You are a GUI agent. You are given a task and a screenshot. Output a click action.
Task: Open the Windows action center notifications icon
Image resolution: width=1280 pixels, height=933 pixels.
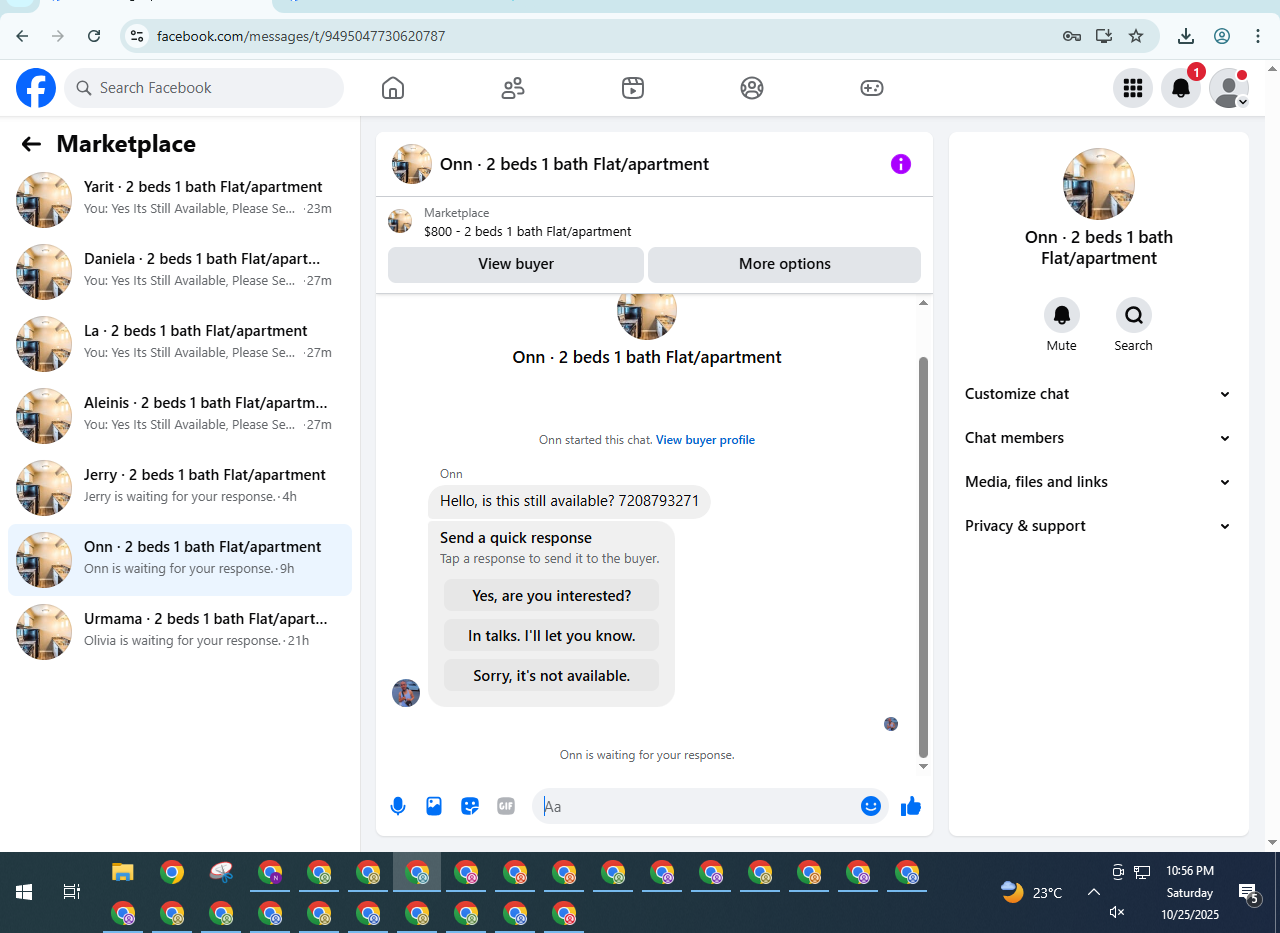tap(1248, 893)
